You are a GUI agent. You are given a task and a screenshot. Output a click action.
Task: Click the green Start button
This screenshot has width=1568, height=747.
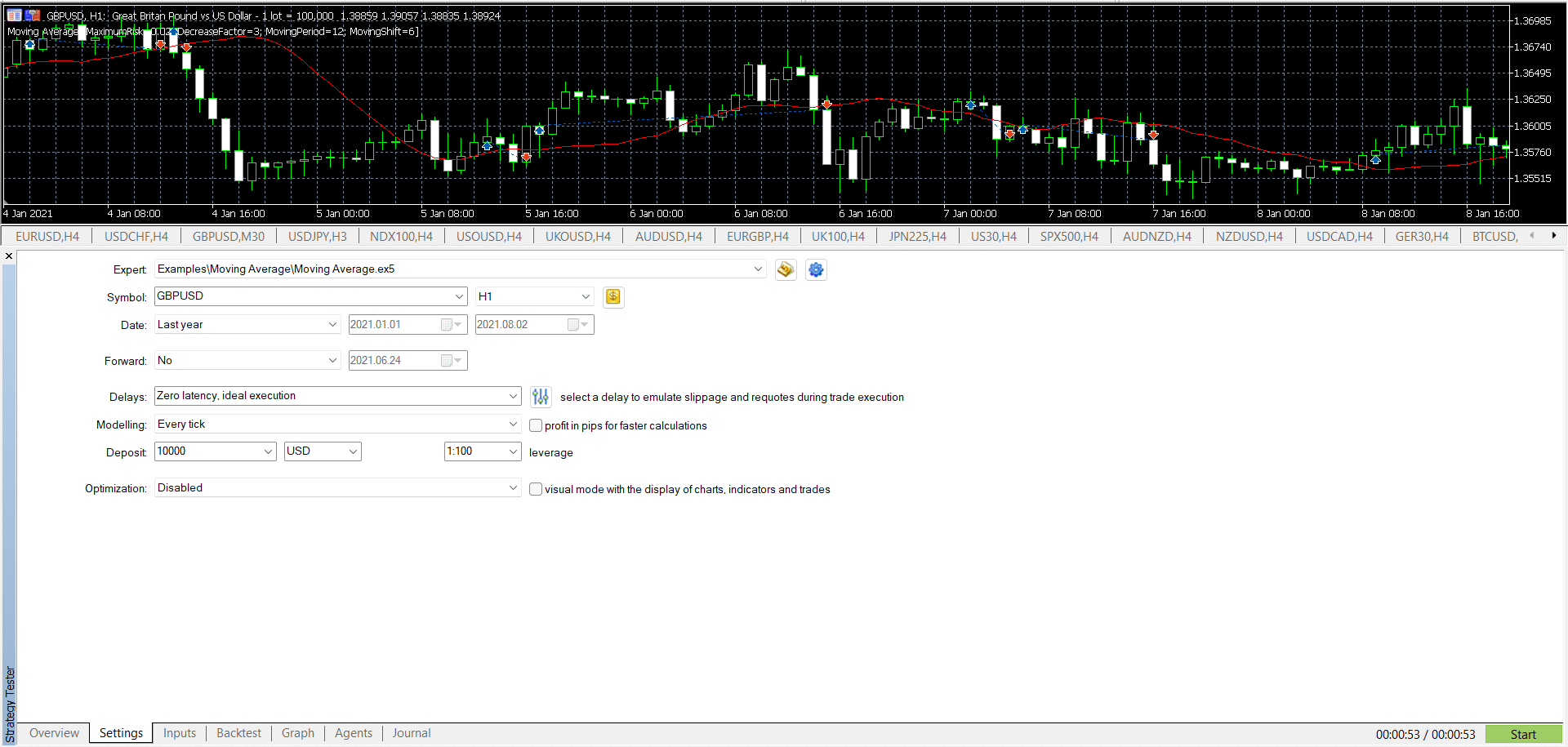[1523, 734]
